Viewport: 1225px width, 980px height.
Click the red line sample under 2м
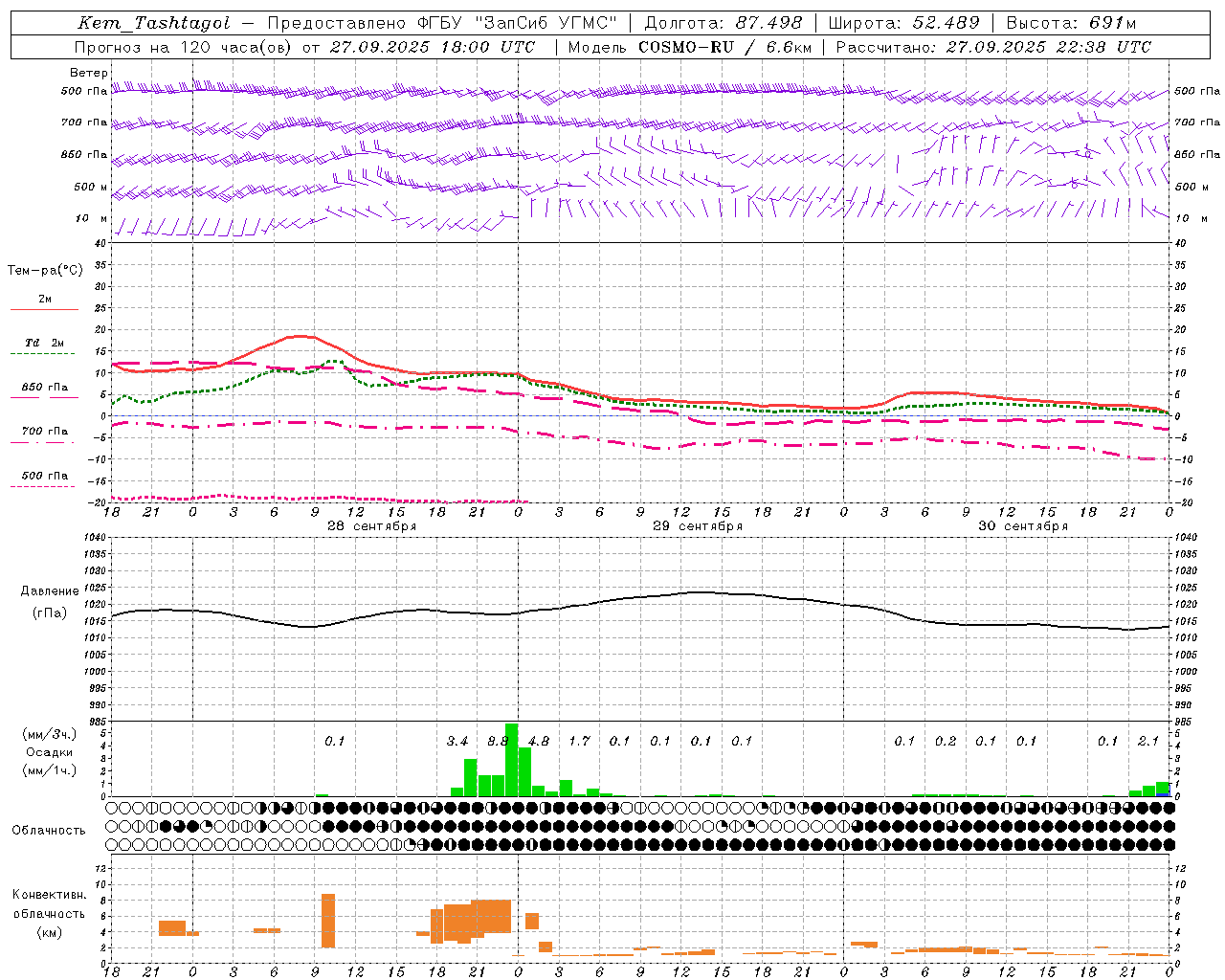pyautogui.click(x=44, y=310)
